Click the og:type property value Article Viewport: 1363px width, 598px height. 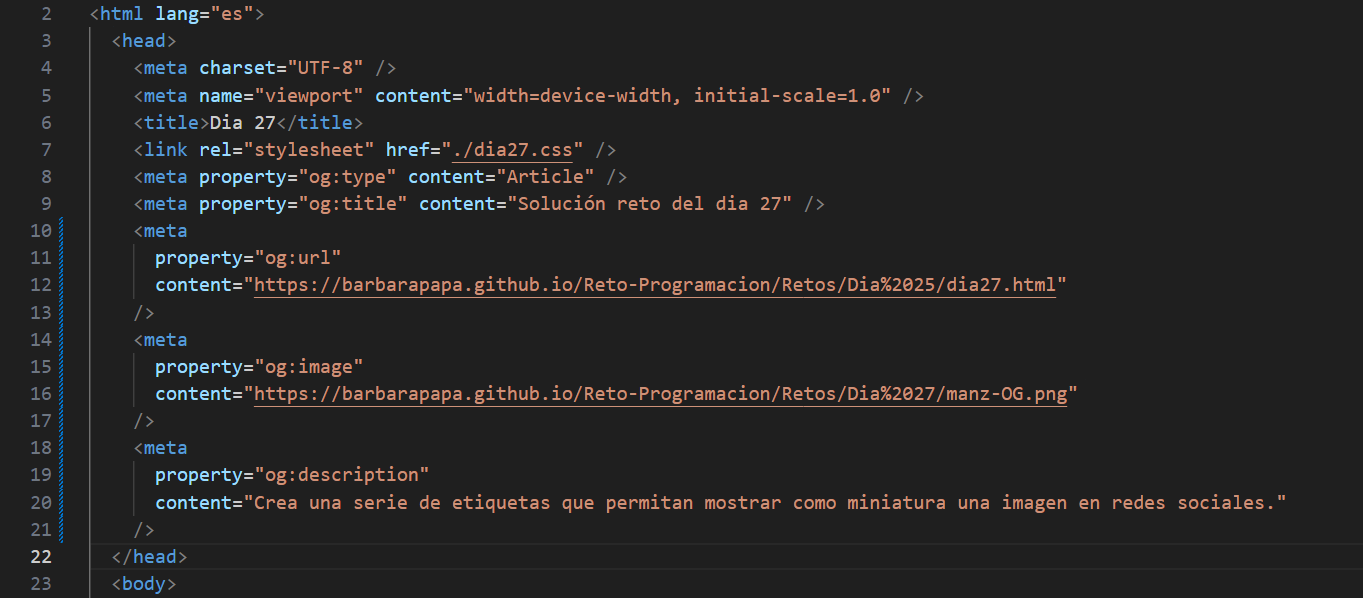(x=545, y=176)
